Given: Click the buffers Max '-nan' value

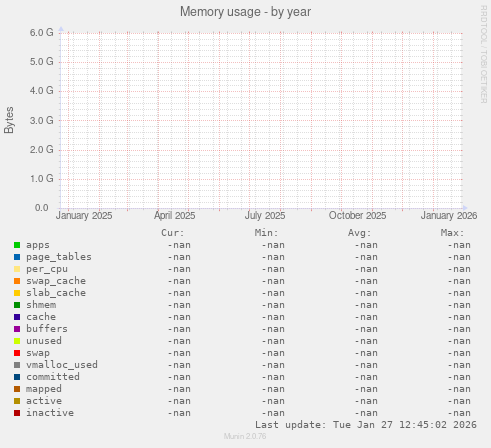Looking at the screenshot, I should (459, 329).
